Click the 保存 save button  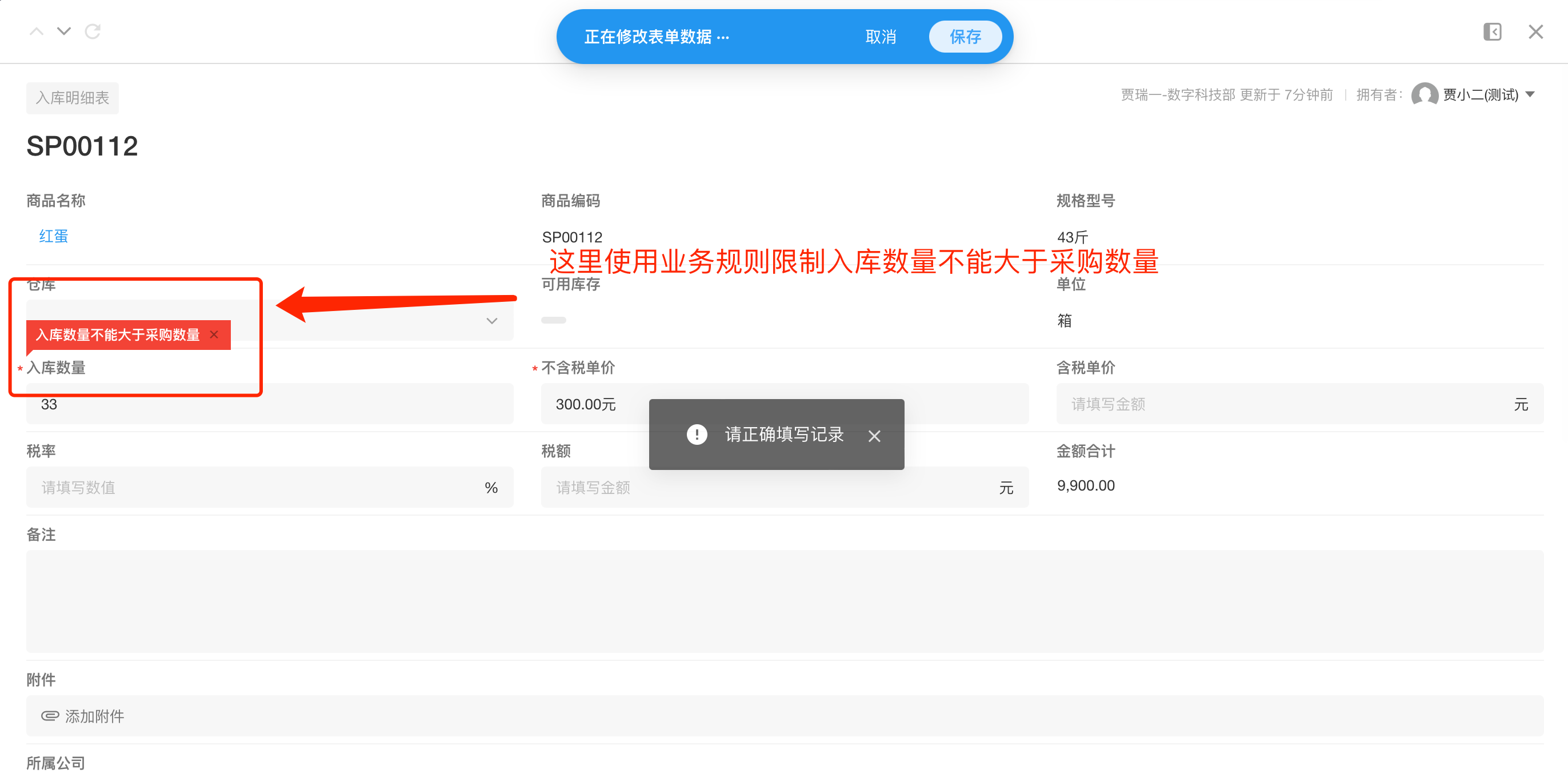tap(965, 37)
